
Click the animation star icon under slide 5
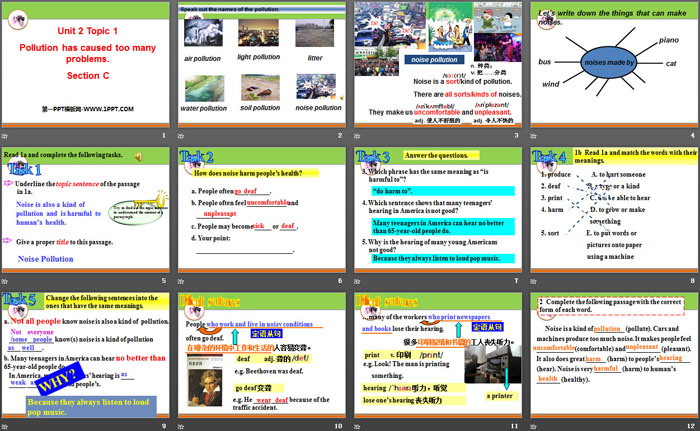5,281
